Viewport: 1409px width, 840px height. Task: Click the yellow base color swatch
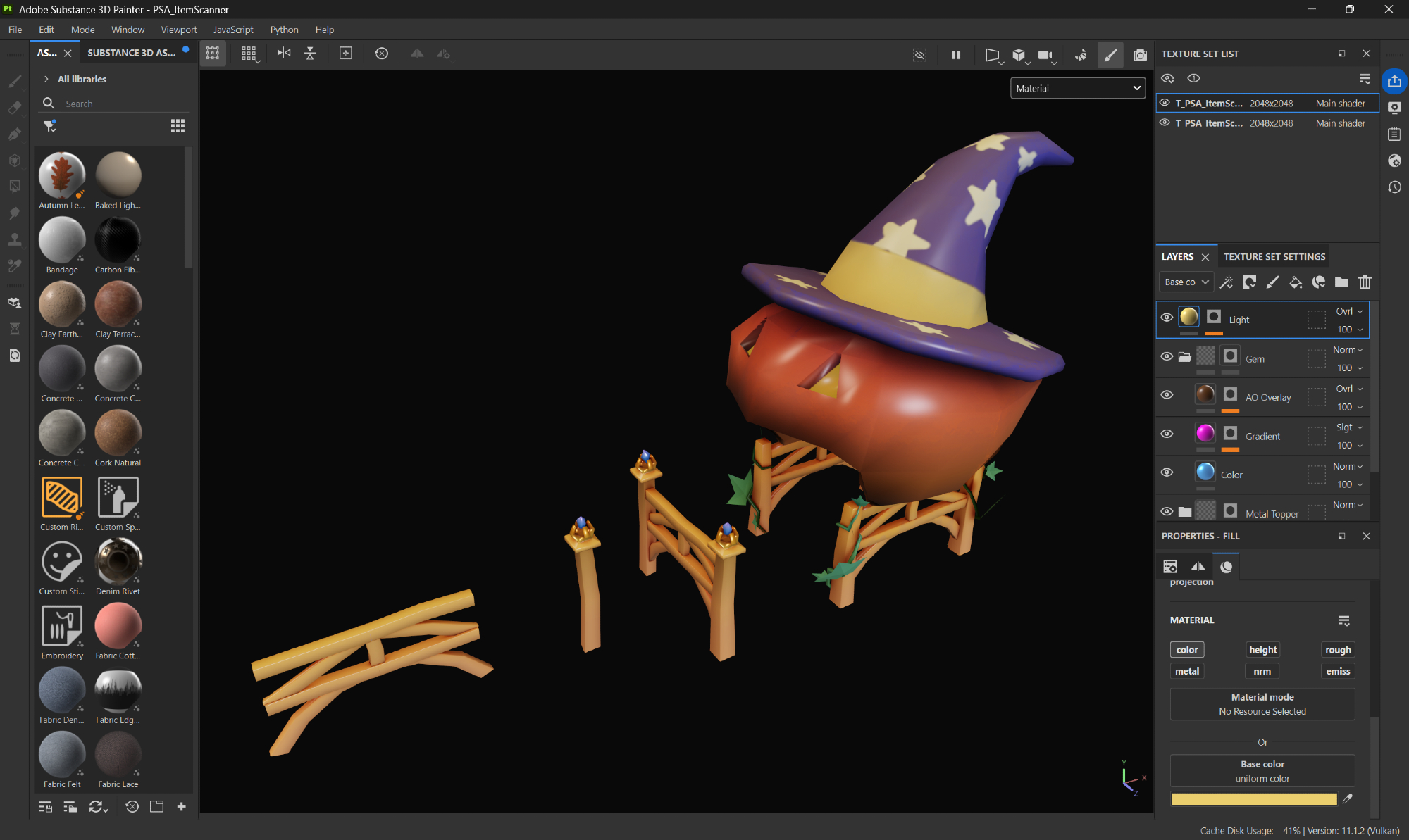[1253, 798]
